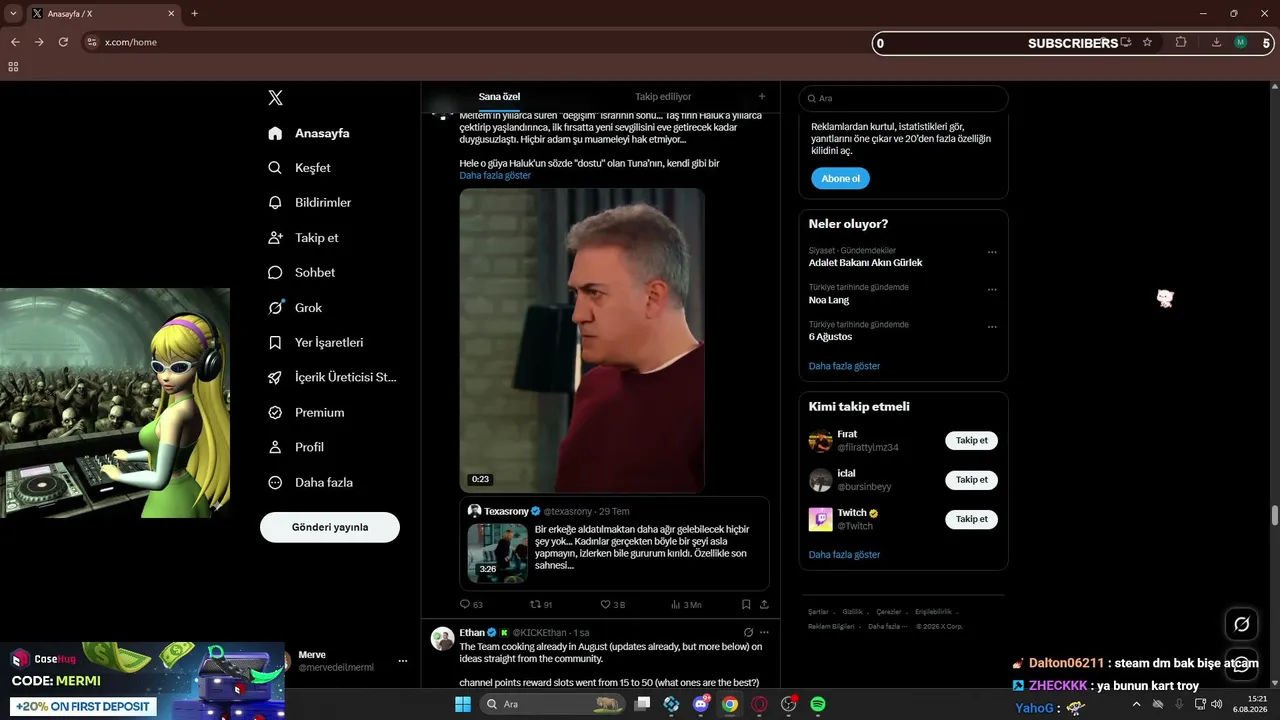Open options for 6 Ağustos trend

click(x=992, y=326)
